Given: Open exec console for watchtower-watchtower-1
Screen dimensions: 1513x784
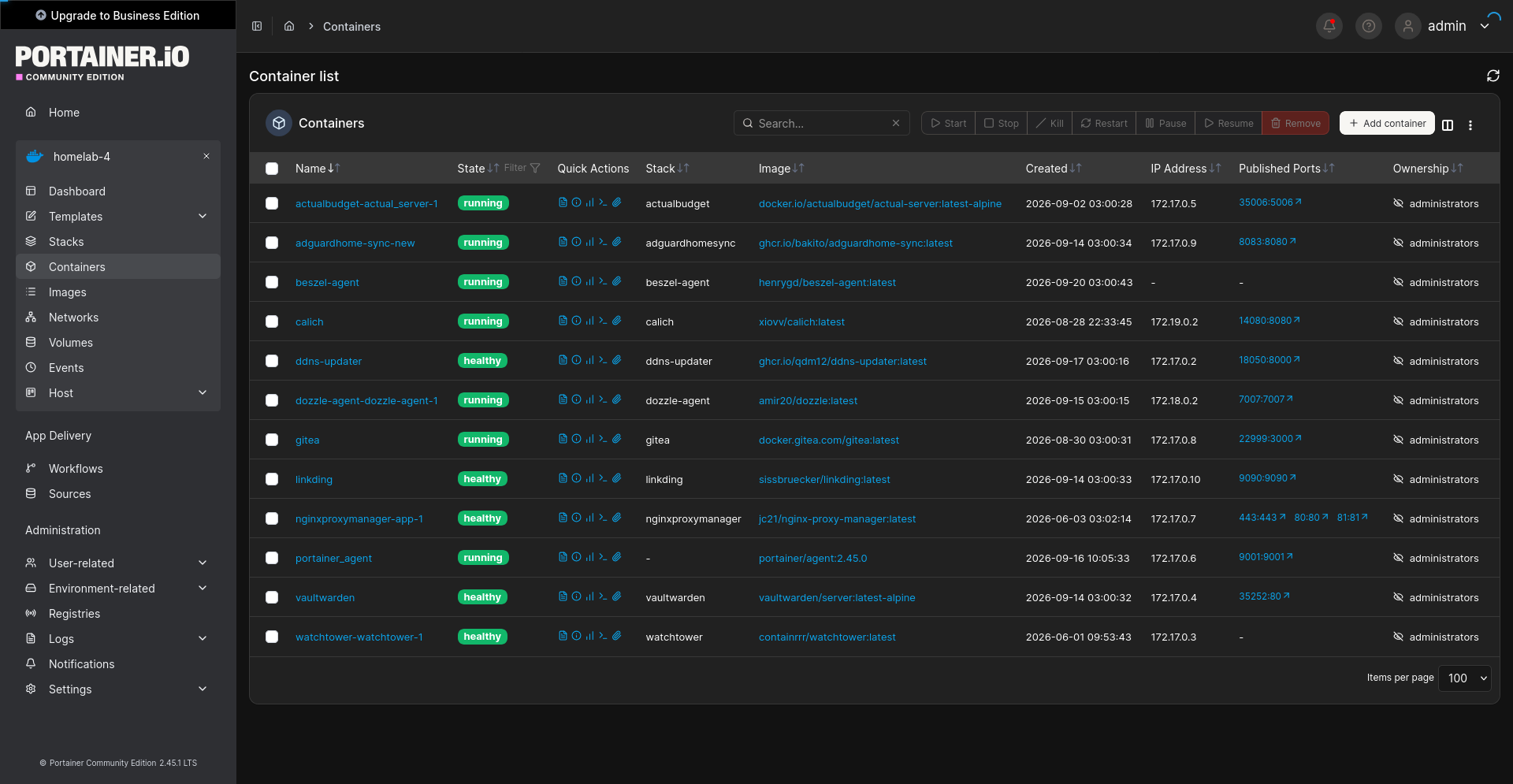Looking at the screenshot, I should click(603, 636).
